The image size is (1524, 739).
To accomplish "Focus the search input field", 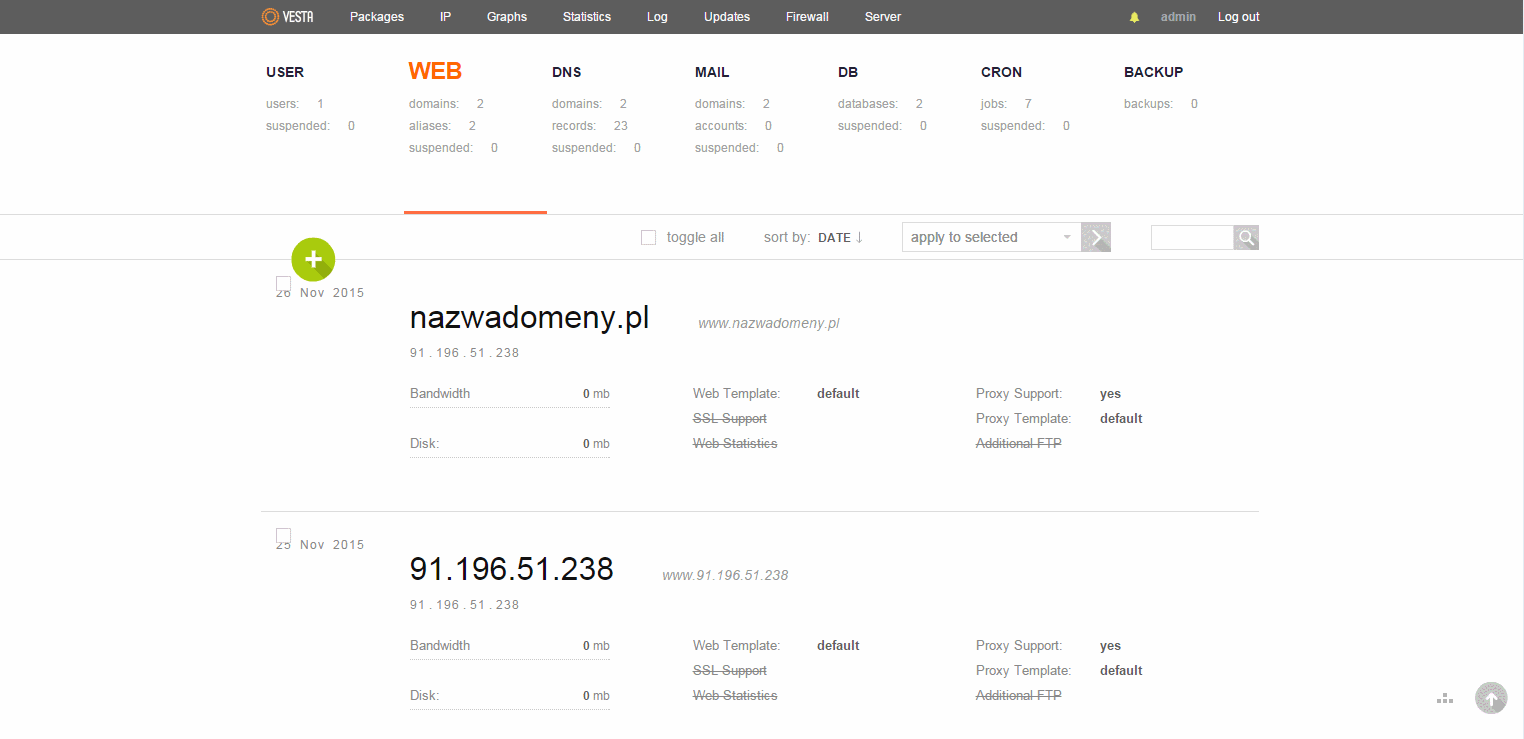I will click(x=1192, y=237).
